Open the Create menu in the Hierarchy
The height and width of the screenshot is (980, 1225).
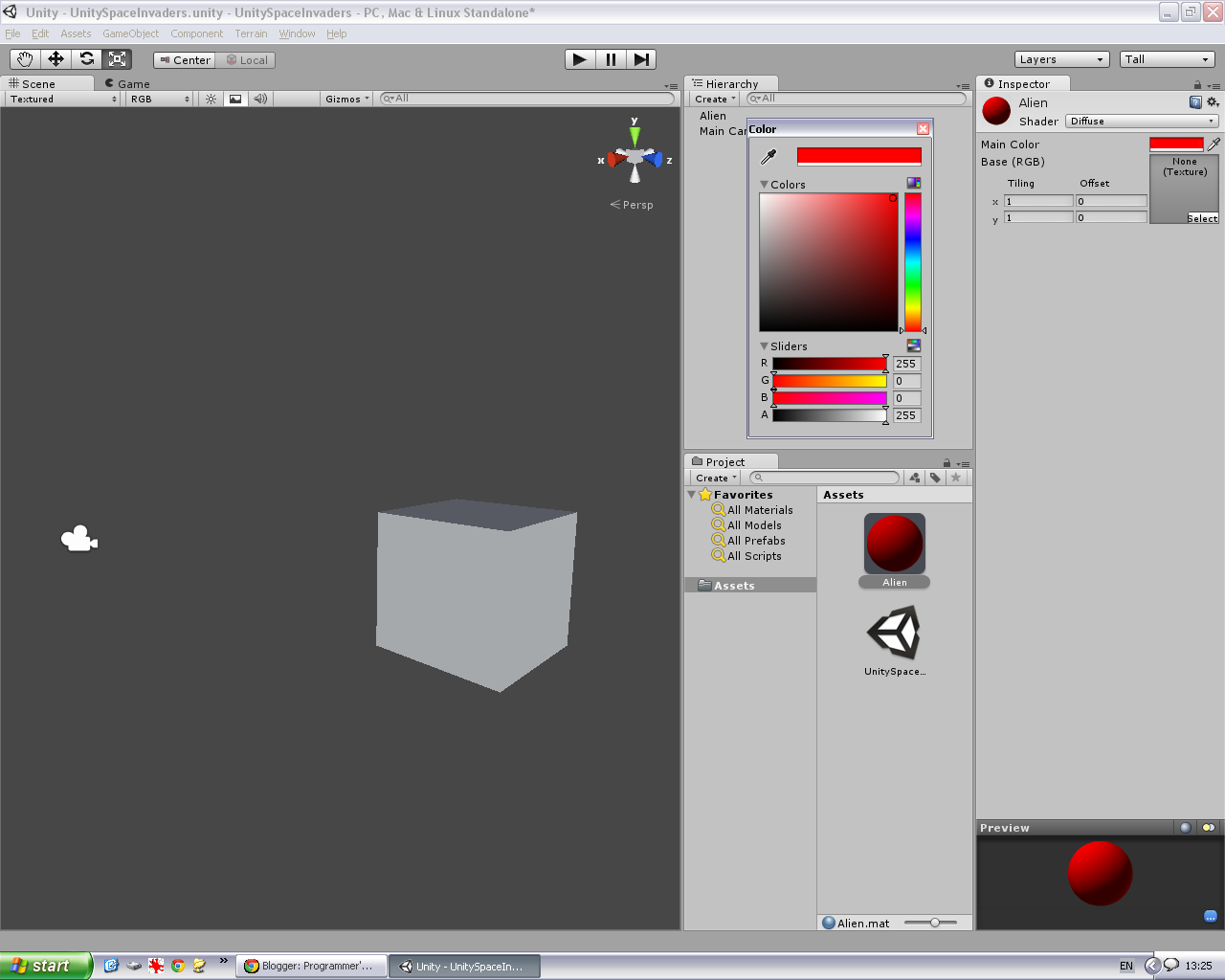pos(713,99)
